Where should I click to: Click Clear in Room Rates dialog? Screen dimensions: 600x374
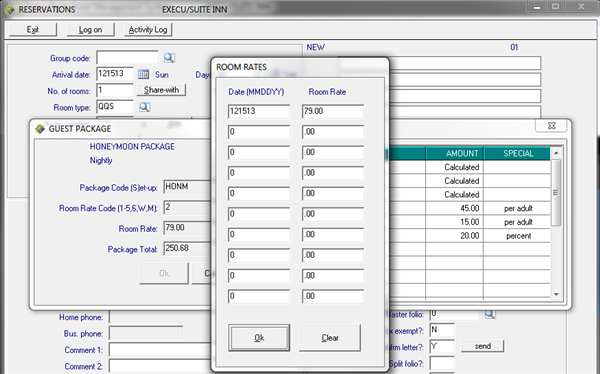pyautogui.click(x=330, y=338)
